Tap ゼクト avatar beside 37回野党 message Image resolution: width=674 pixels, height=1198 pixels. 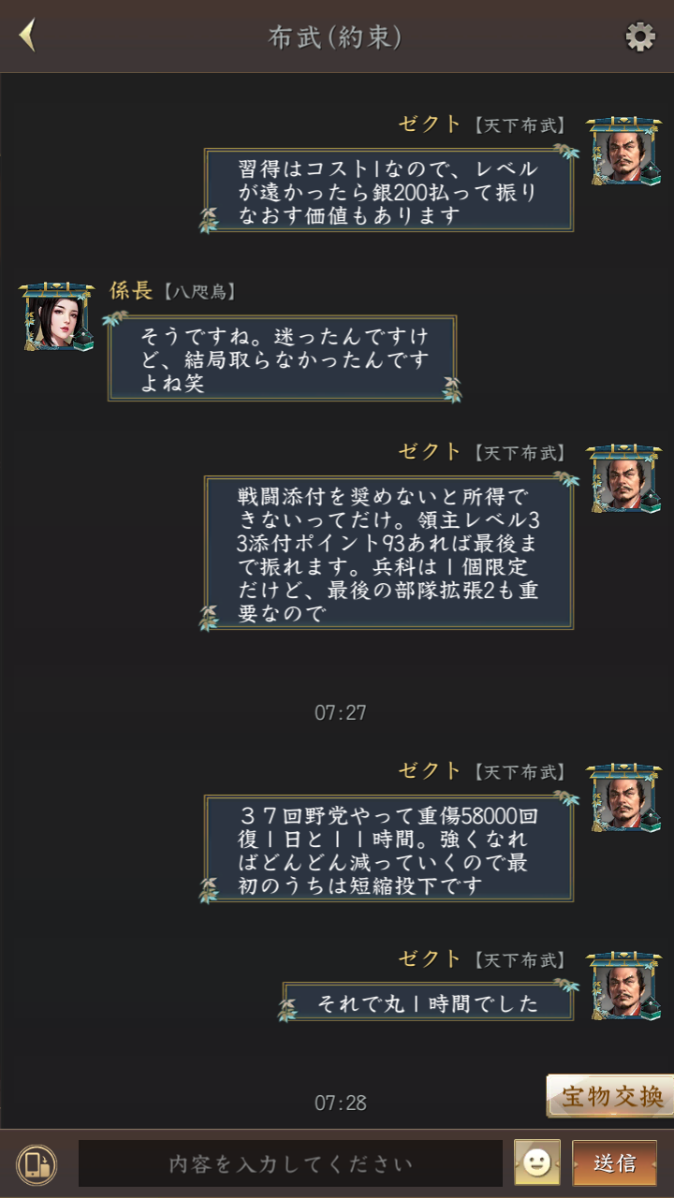tap(624, 798)
